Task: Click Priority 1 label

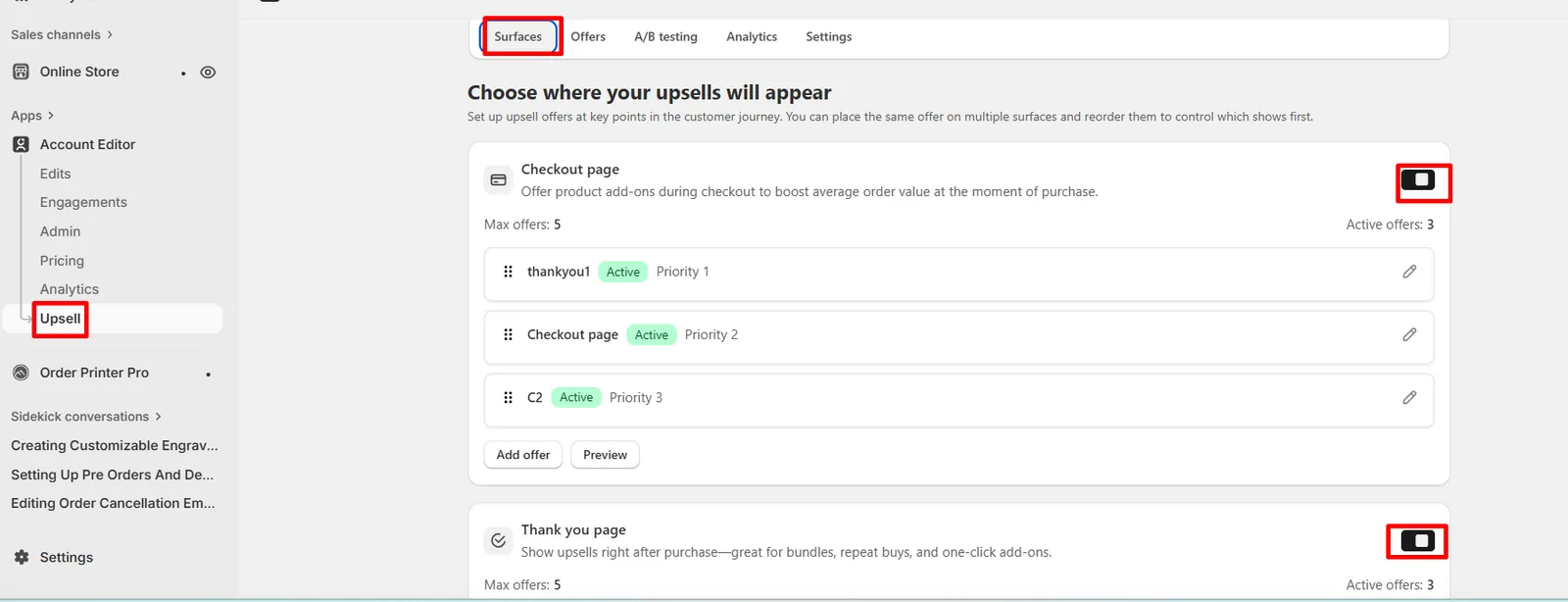Action: click(x=682, y=272)
